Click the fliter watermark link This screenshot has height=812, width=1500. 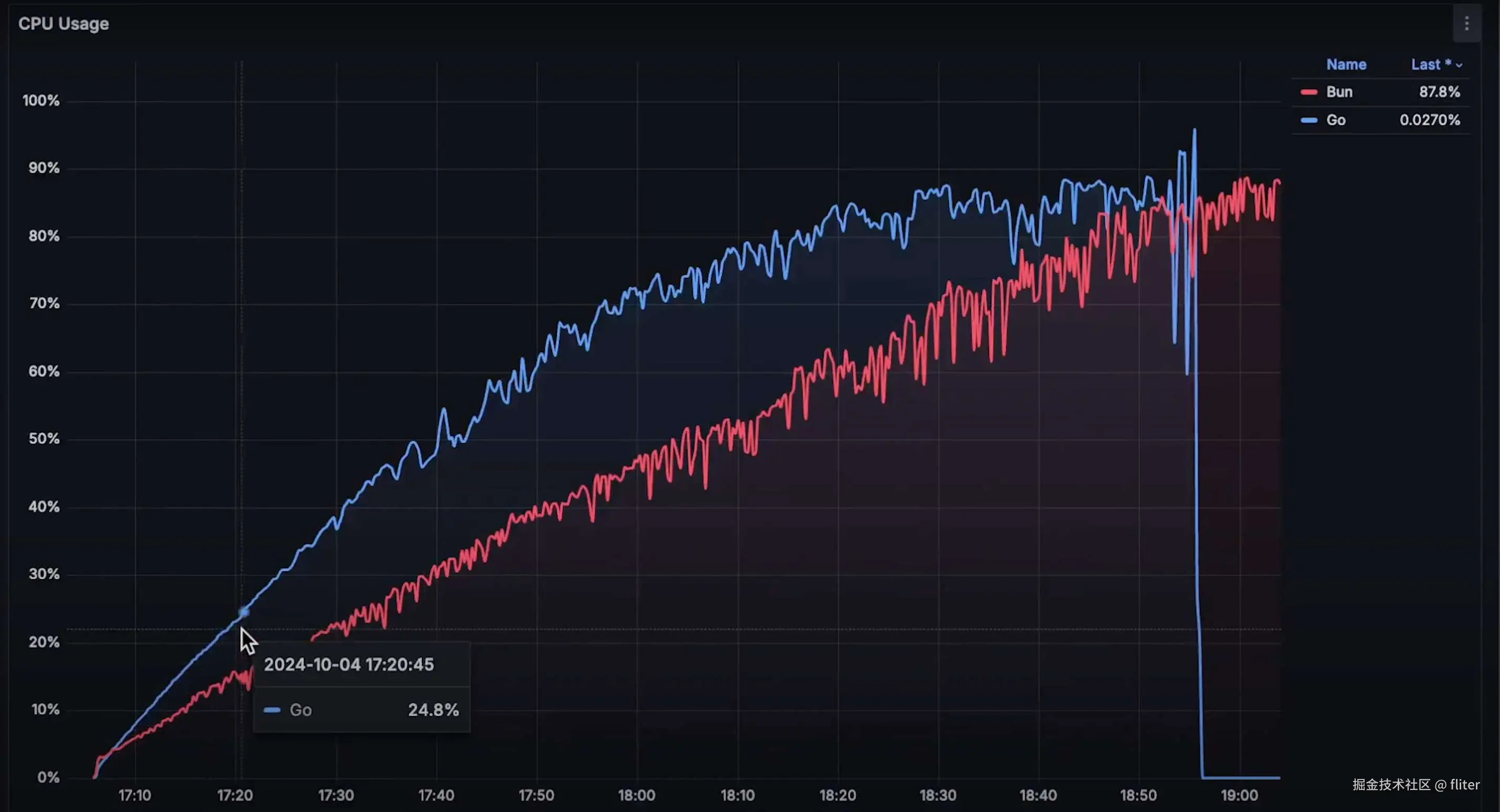tap(1464, 784)
